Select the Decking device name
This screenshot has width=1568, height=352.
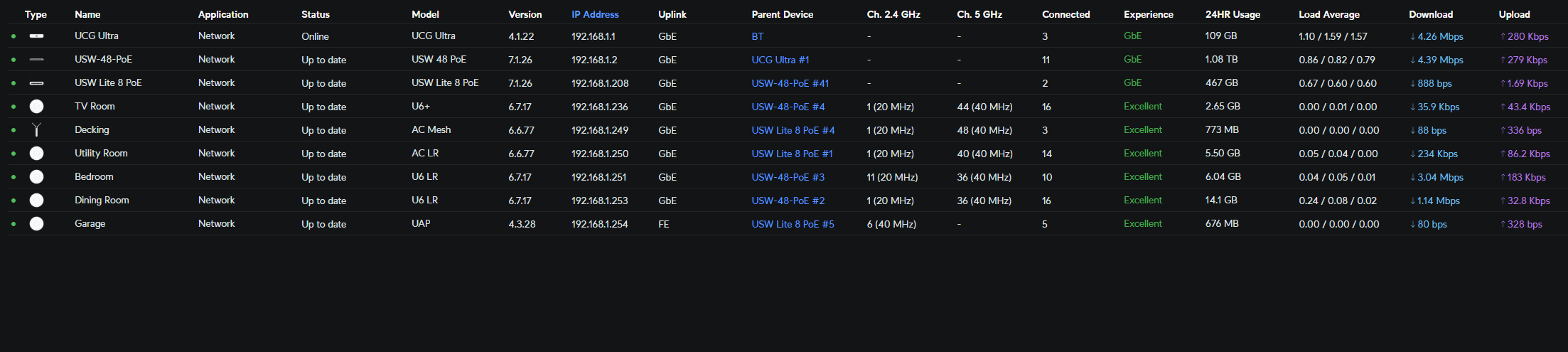pyautogui.click(x=92, y=130)
